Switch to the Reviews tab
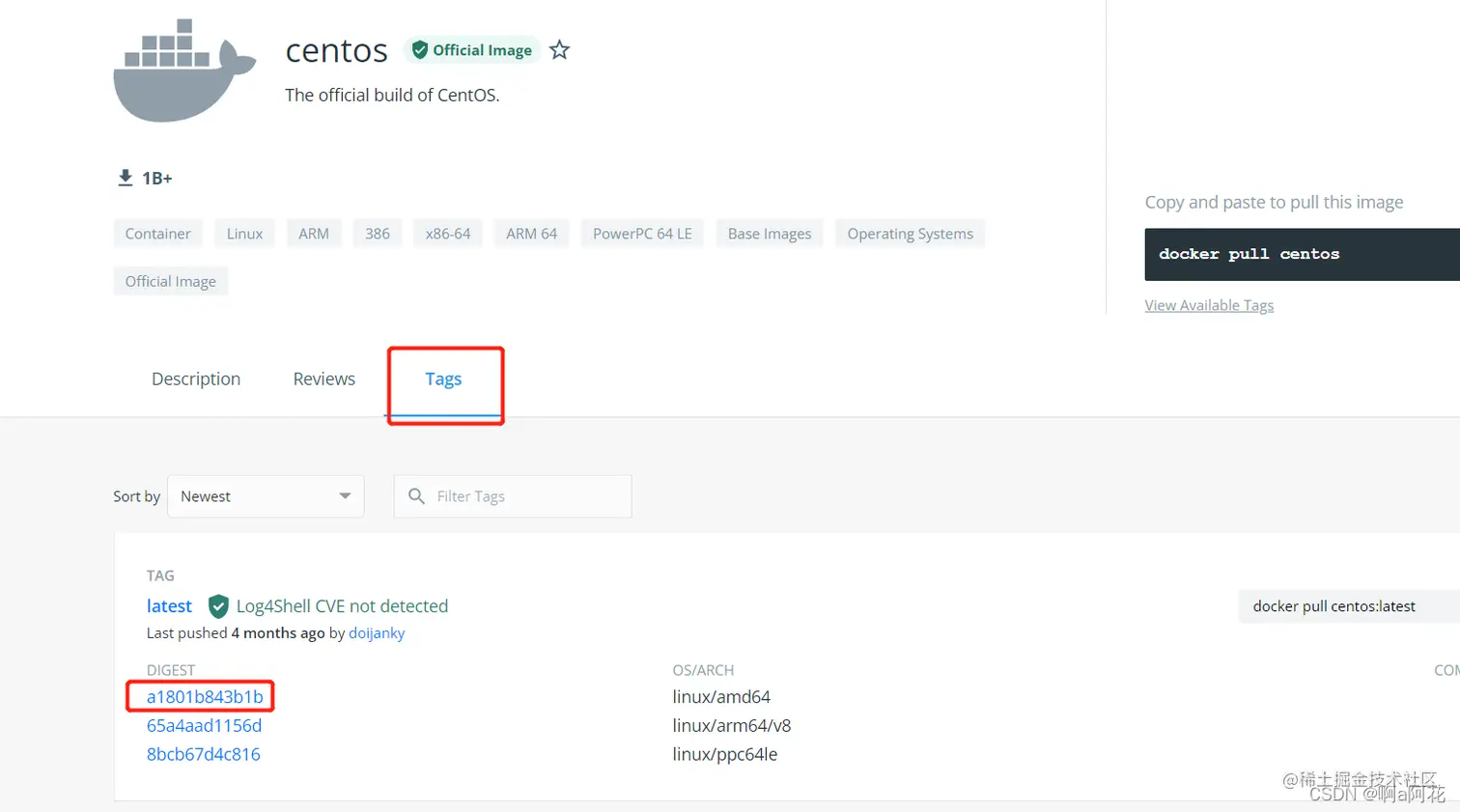This screenshot has width=1460, height=812. (x=324, y=379)
